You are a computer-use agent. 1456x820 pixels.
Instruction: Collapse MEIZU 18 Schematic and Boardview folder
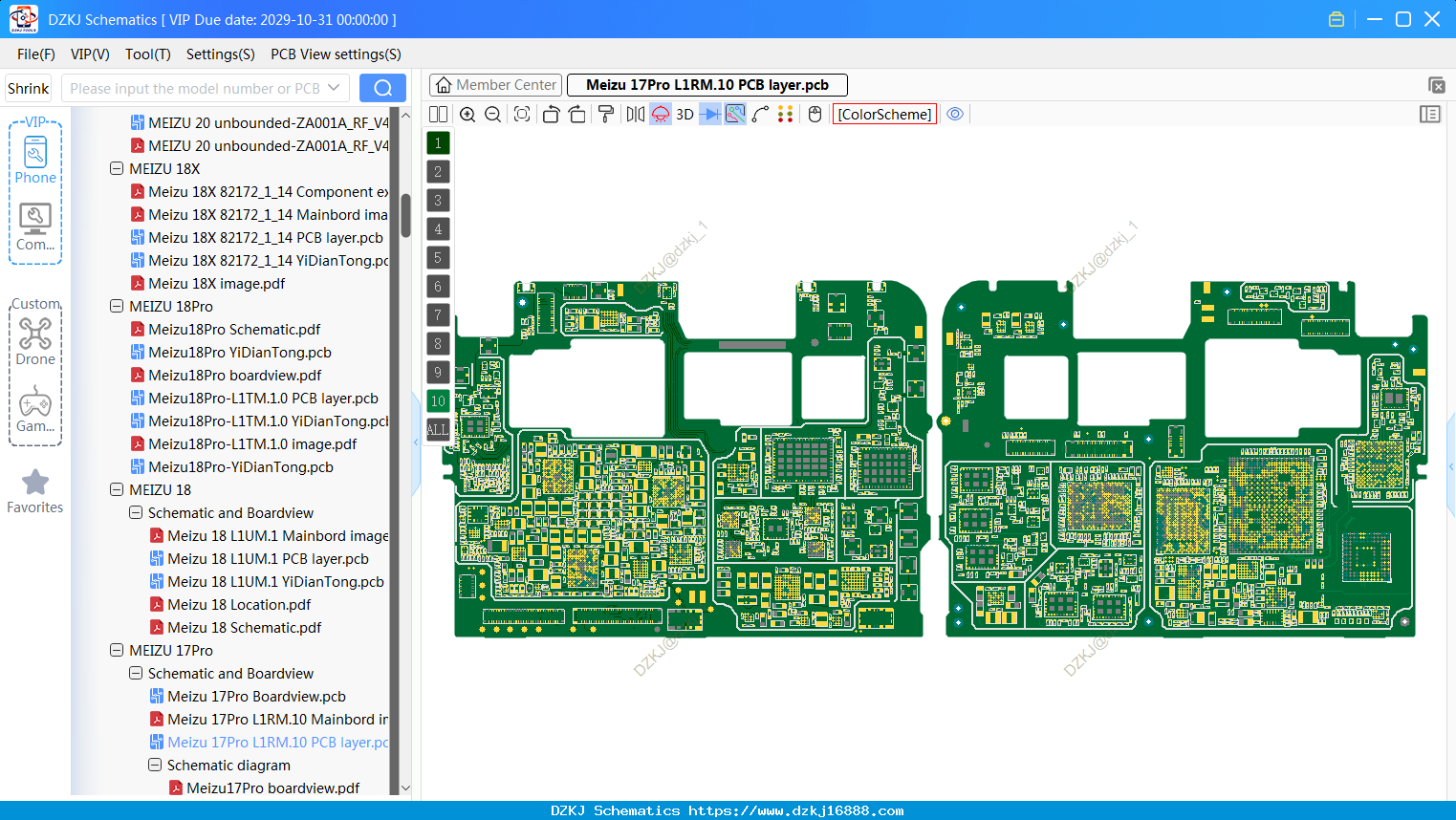[x=136, y=512]
